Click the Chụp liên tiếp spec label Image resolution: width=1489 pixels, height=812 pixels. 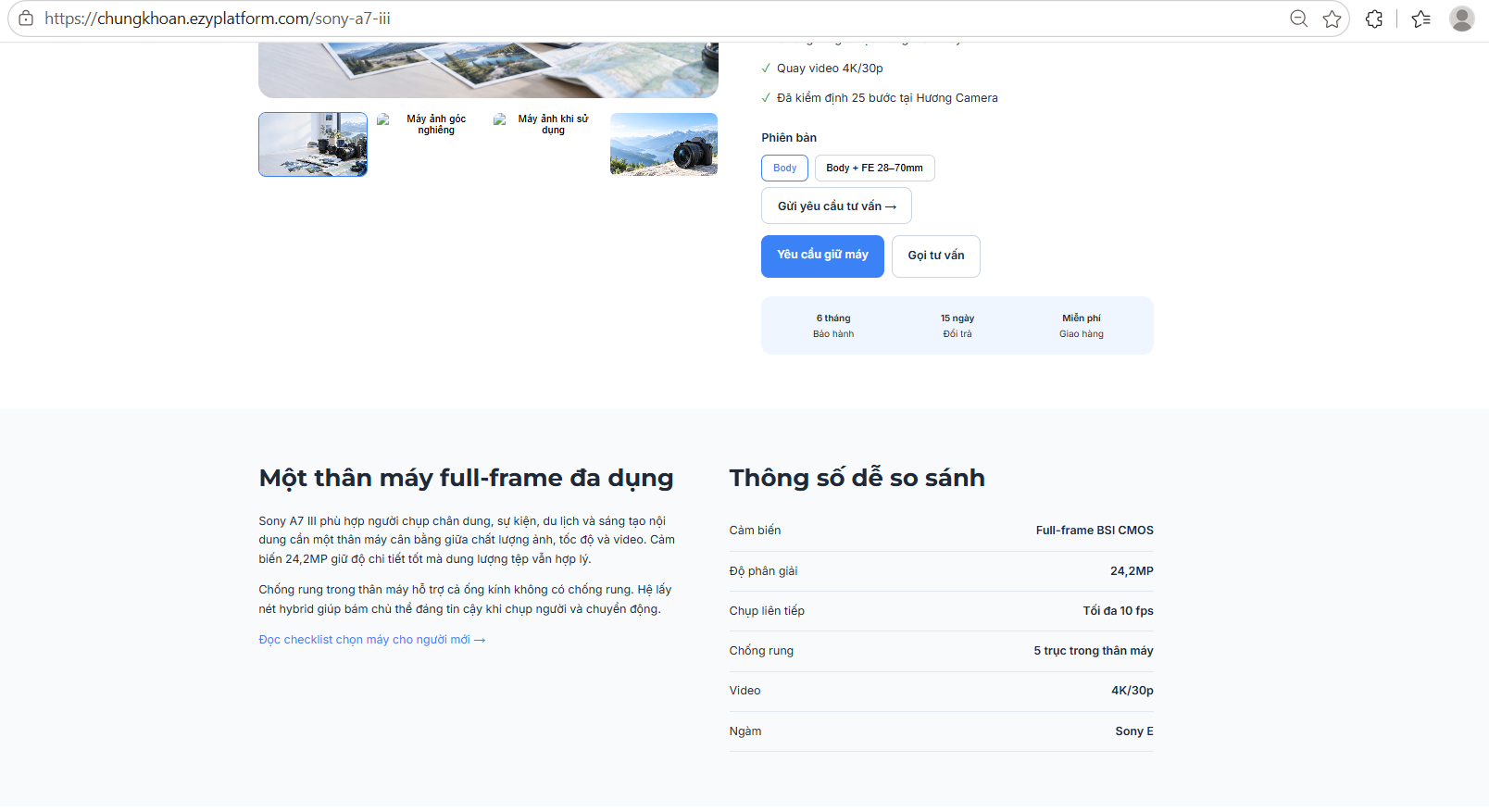pyautogui.click(x=767, y=611)
